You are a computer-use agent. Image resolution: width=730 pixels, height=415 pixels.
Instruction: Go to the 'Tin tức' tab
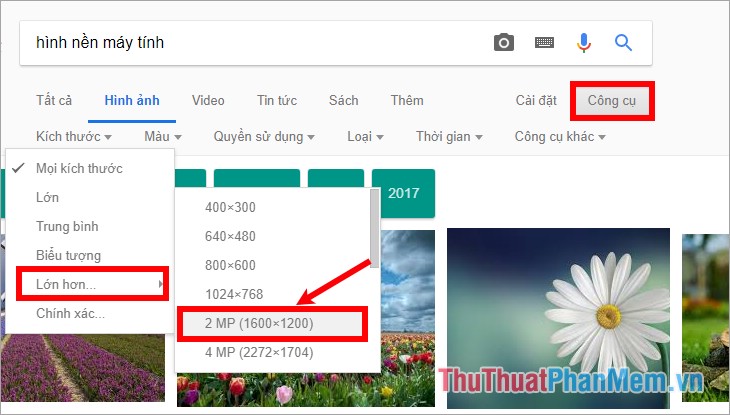click(277, 100)
